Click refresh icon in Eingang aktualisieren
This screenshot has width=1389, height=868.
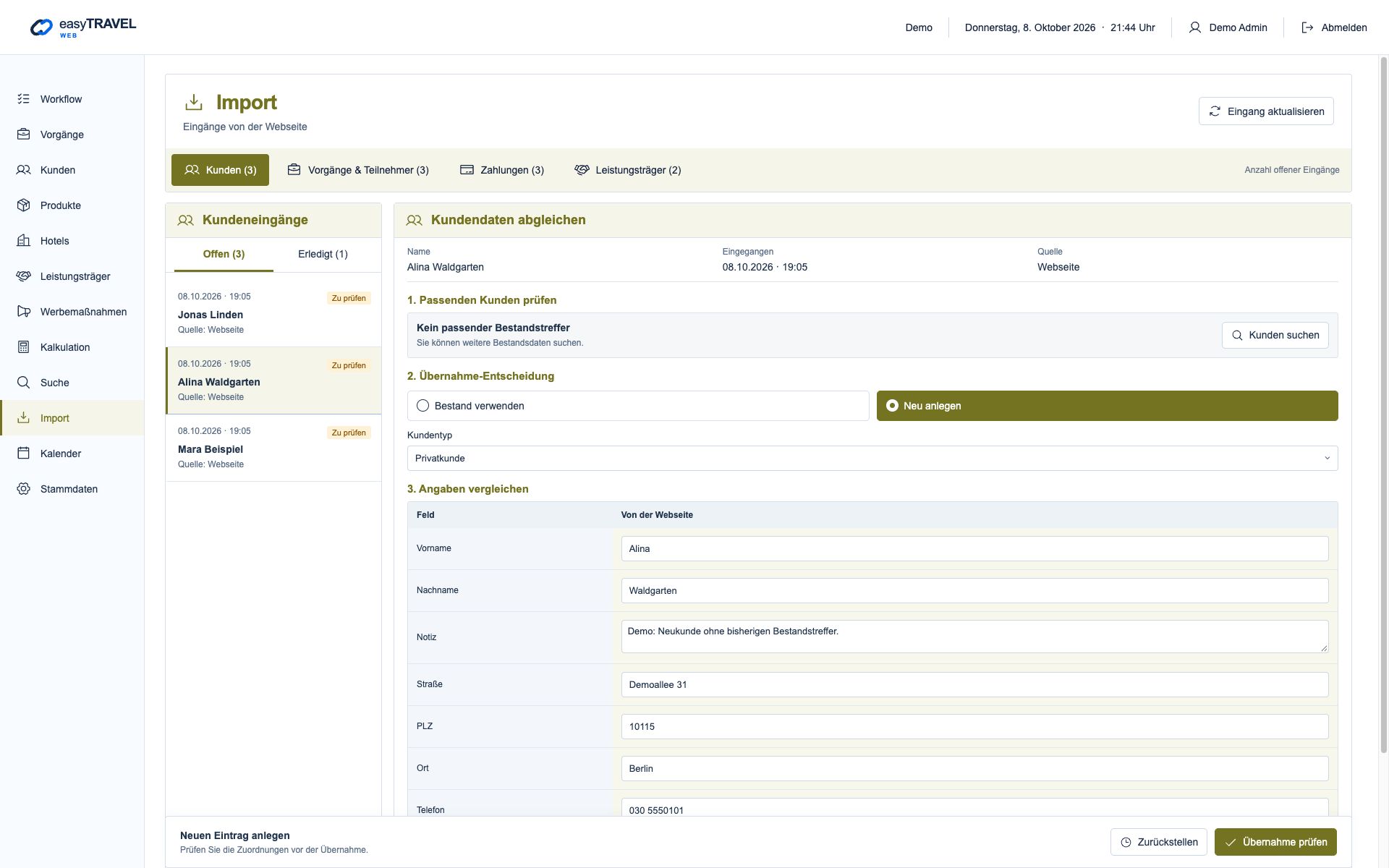tap(1215, 111)
